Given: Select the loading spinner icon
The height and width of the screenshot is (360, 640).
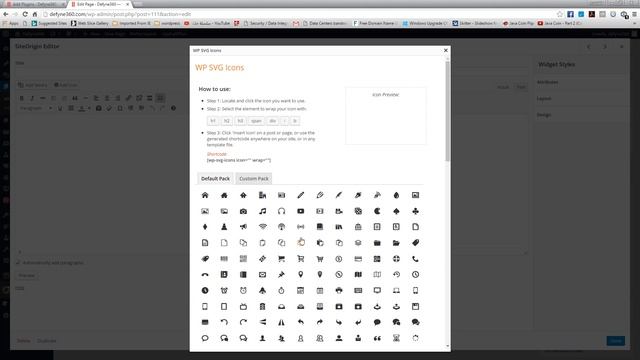Looking at the screenshot, I should coord(416,338).
